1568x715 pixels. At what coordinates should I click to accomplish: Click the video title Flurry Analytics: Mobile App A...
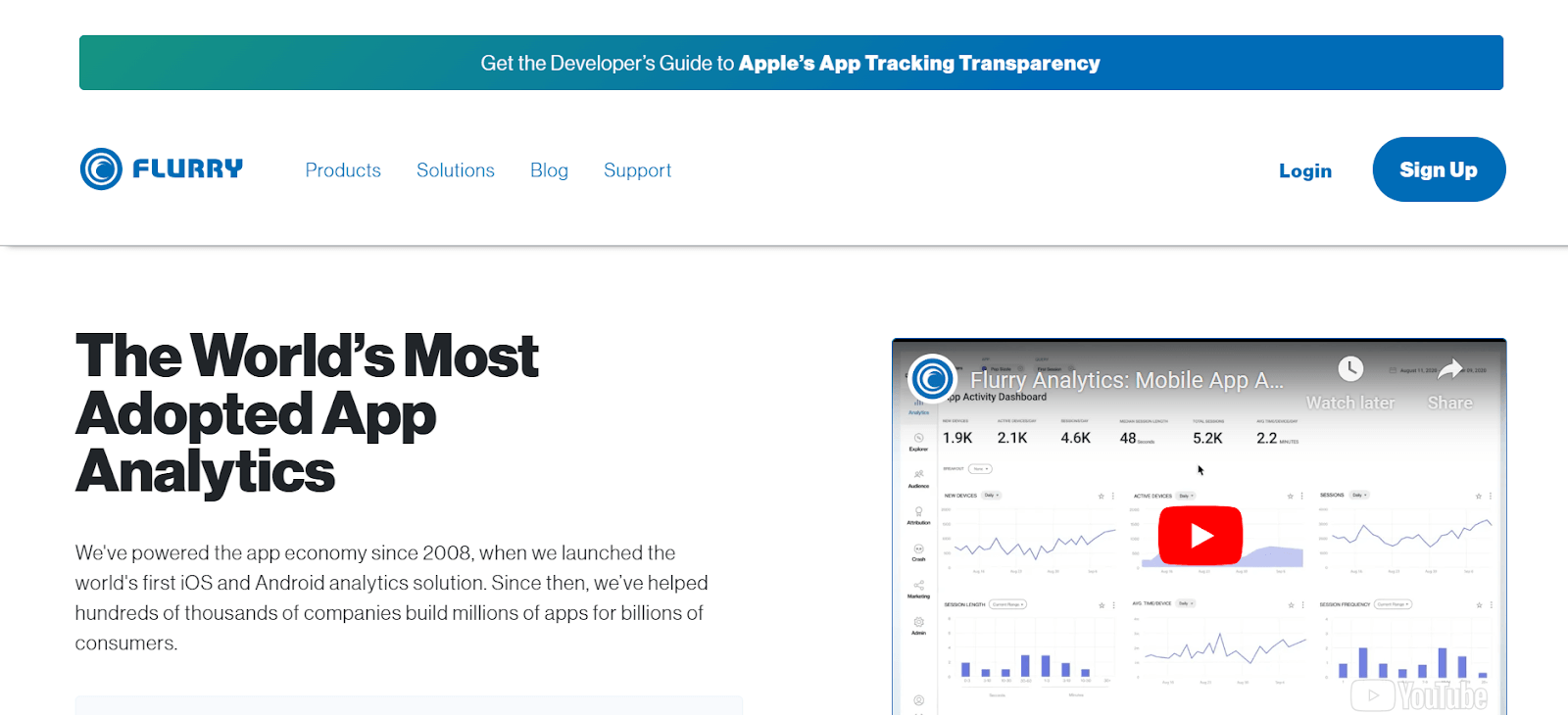click(x=1127, y=380)
